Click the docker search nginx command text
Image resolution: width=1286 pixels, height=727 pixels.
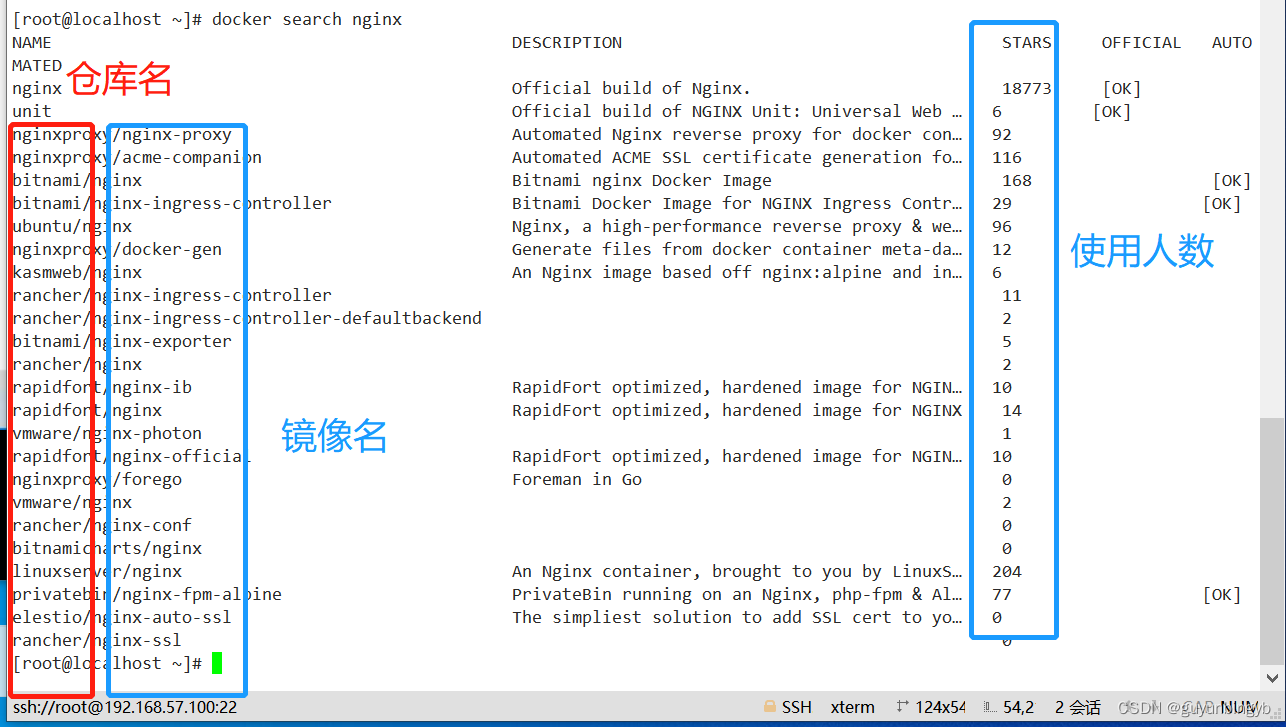pyautogui.click(x=307, y=19)
